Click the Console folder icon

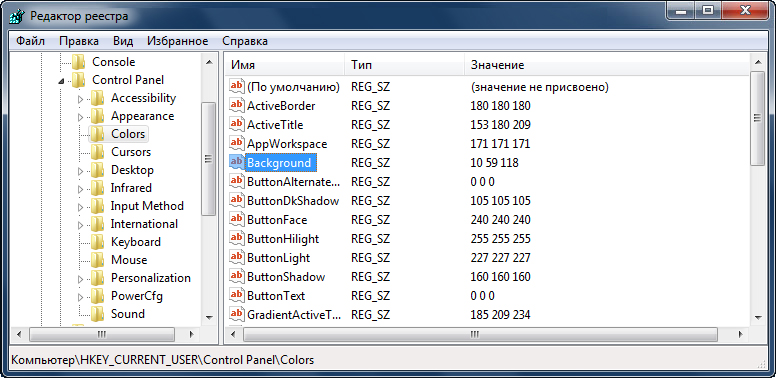tap(79, 62)
